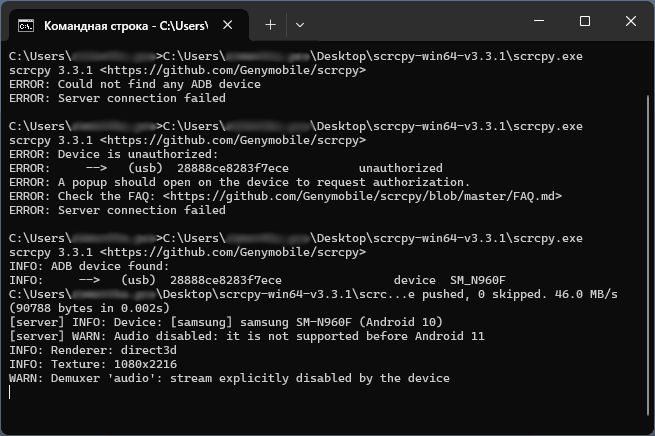Minimize the terminal window

click(x=539, y=21)
